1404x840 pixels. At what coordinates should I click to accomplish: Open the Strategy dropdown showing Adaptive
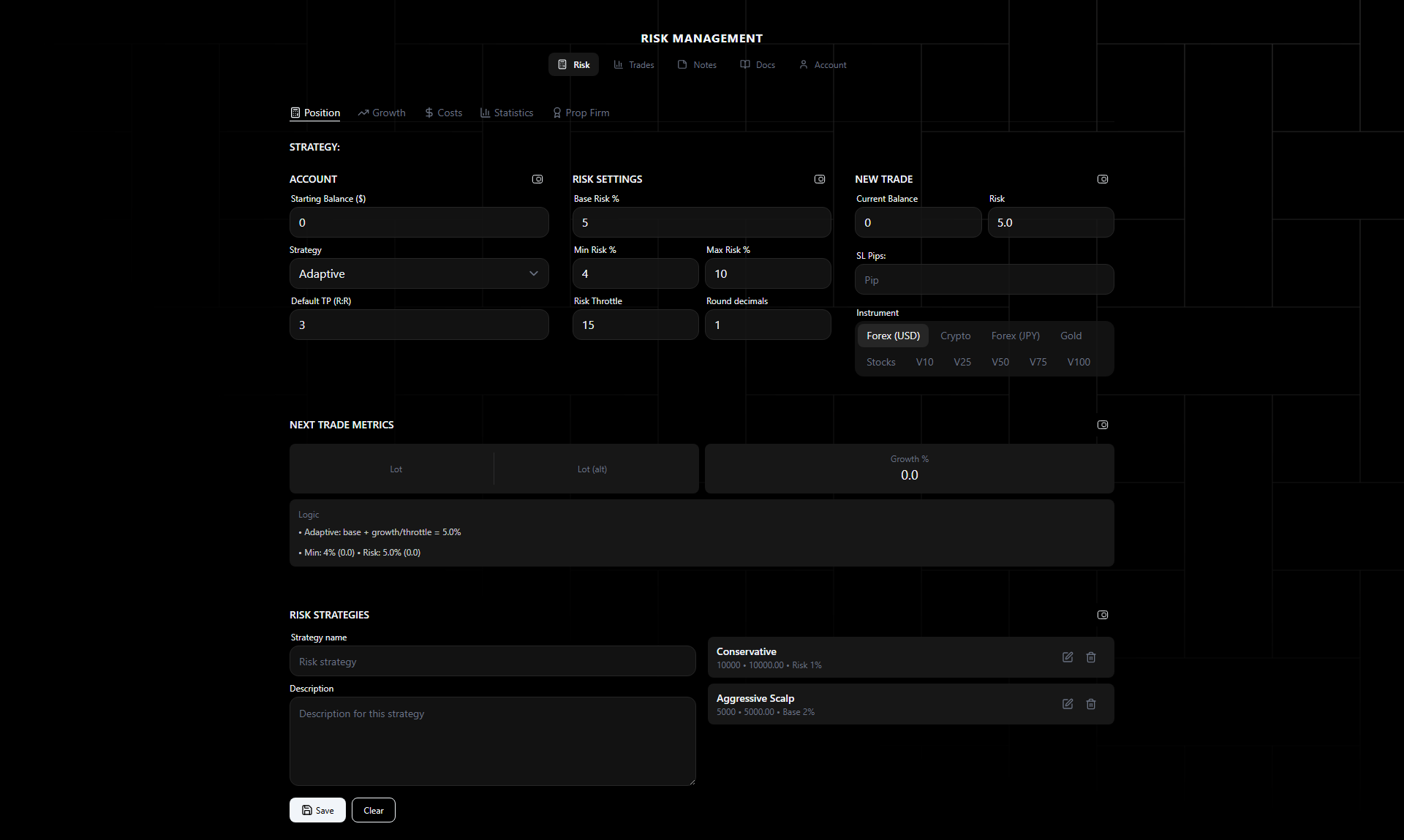(418, 273)
